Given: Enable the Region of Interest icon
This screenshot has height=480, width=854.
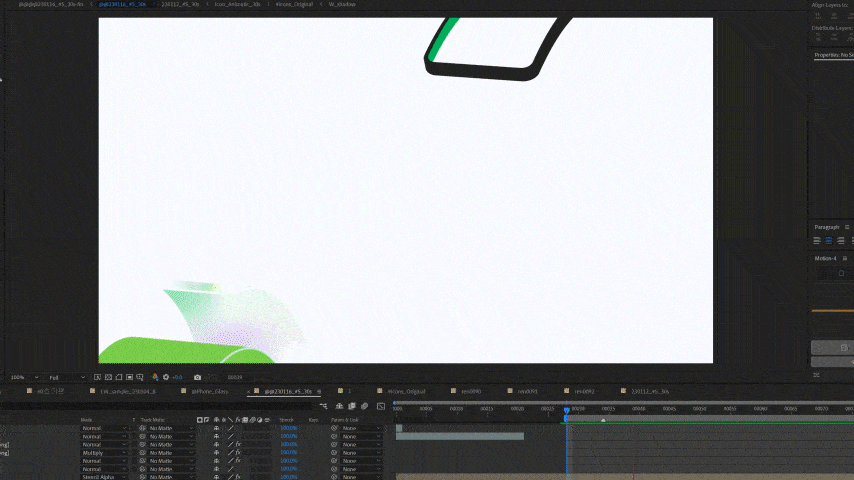Looking at the screenshot, I should click(130, 377).
